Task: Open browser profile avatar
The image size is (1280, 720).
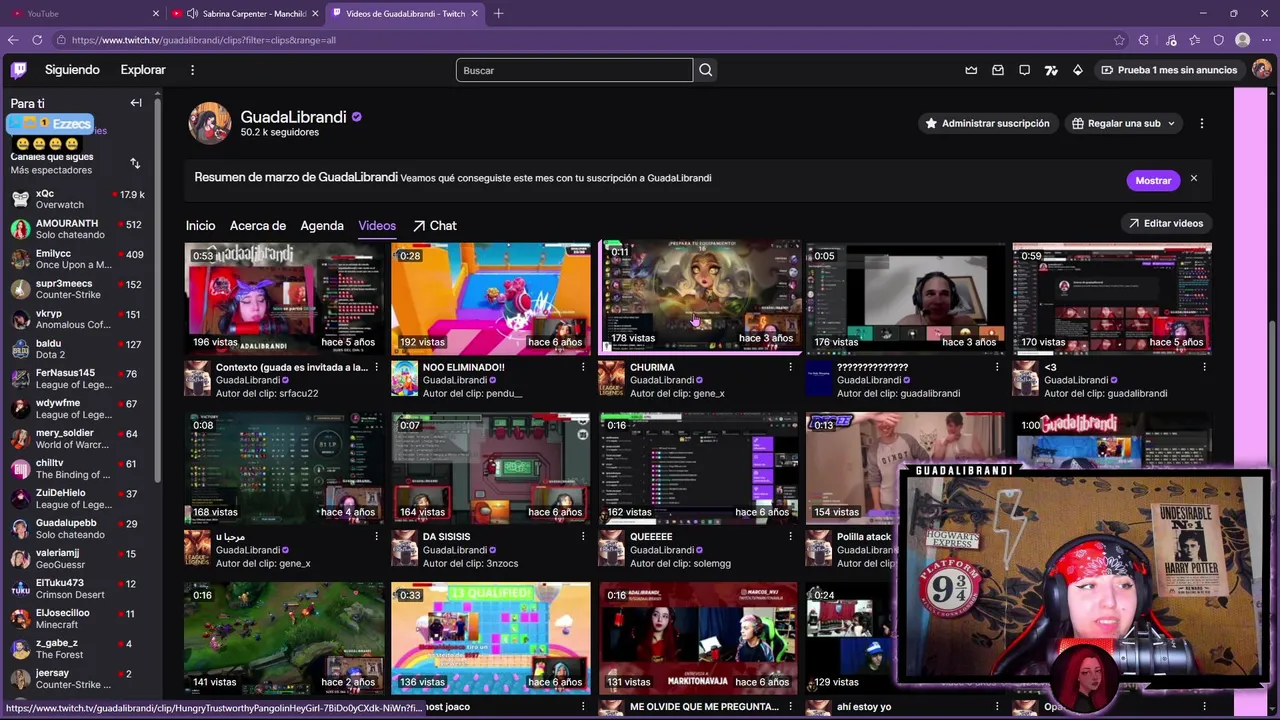Action: coord(1243,40)
